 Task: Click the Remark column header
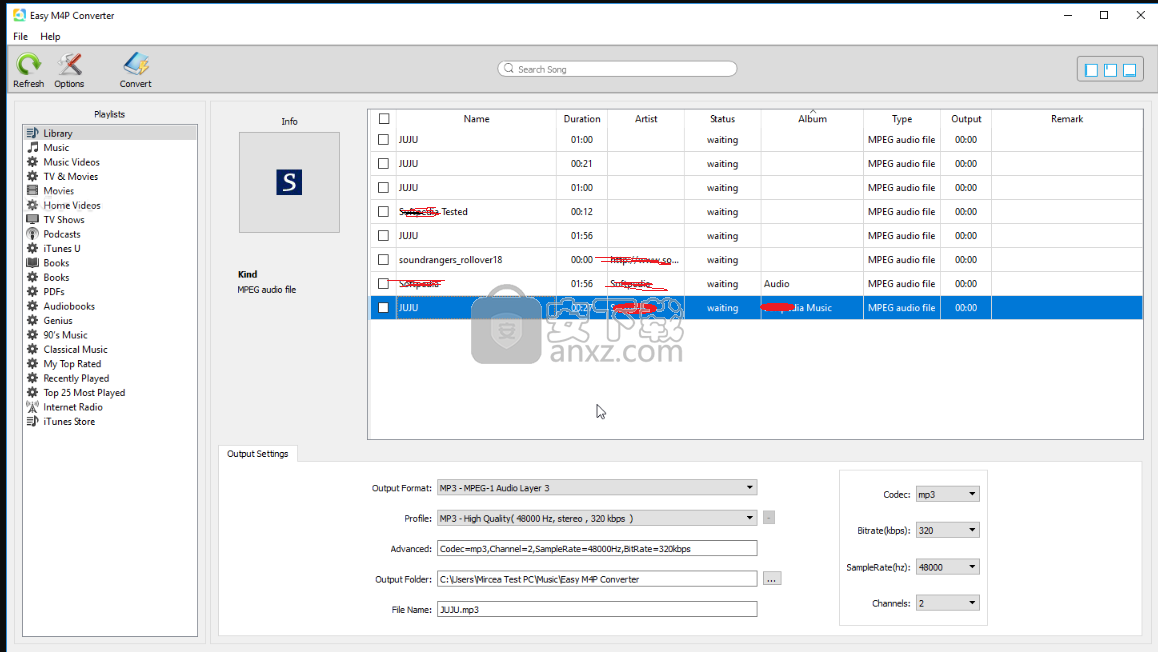[1066, 119]
